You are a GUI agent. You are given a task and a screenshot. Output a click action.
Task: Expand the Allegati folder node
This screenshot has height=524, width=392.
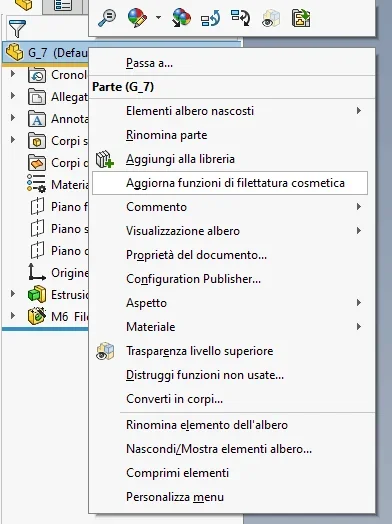13,96
